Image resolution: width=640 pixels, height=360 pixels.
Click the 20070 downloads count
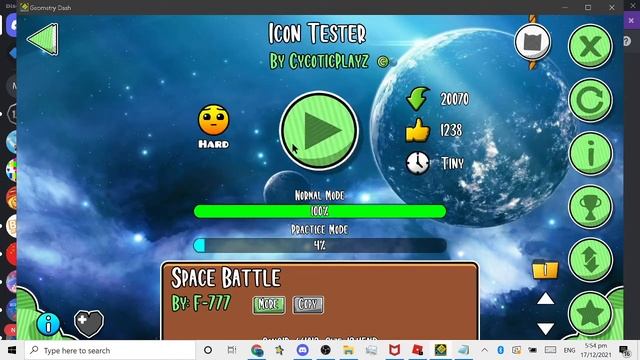pos(455,99)
